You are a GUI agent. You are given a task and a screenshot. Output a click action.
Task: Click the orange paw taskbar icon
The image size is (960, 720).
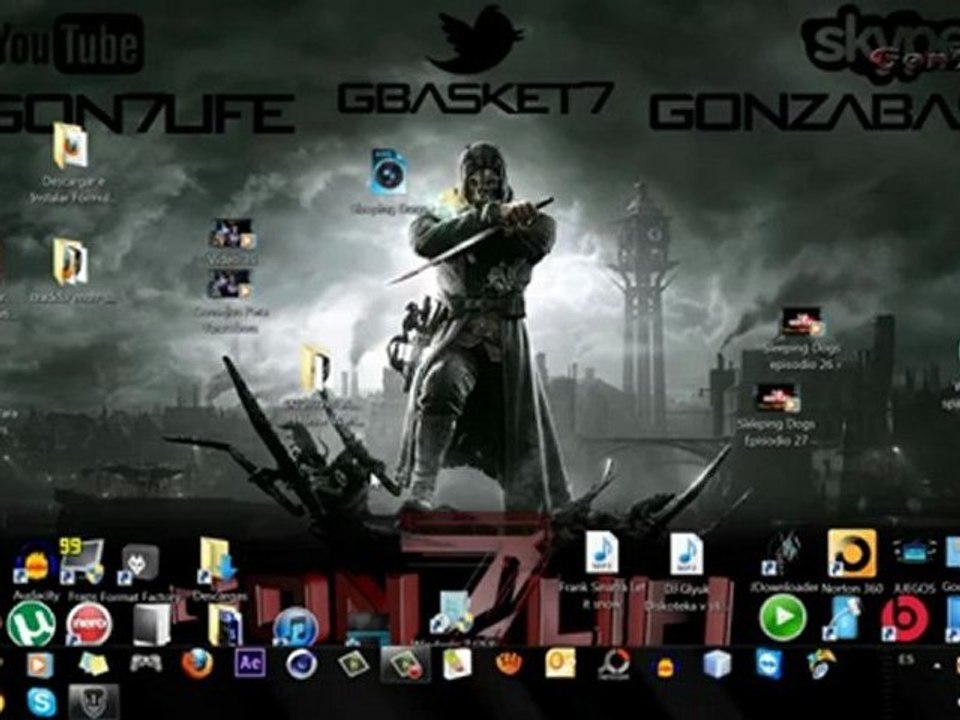[508, 663]
